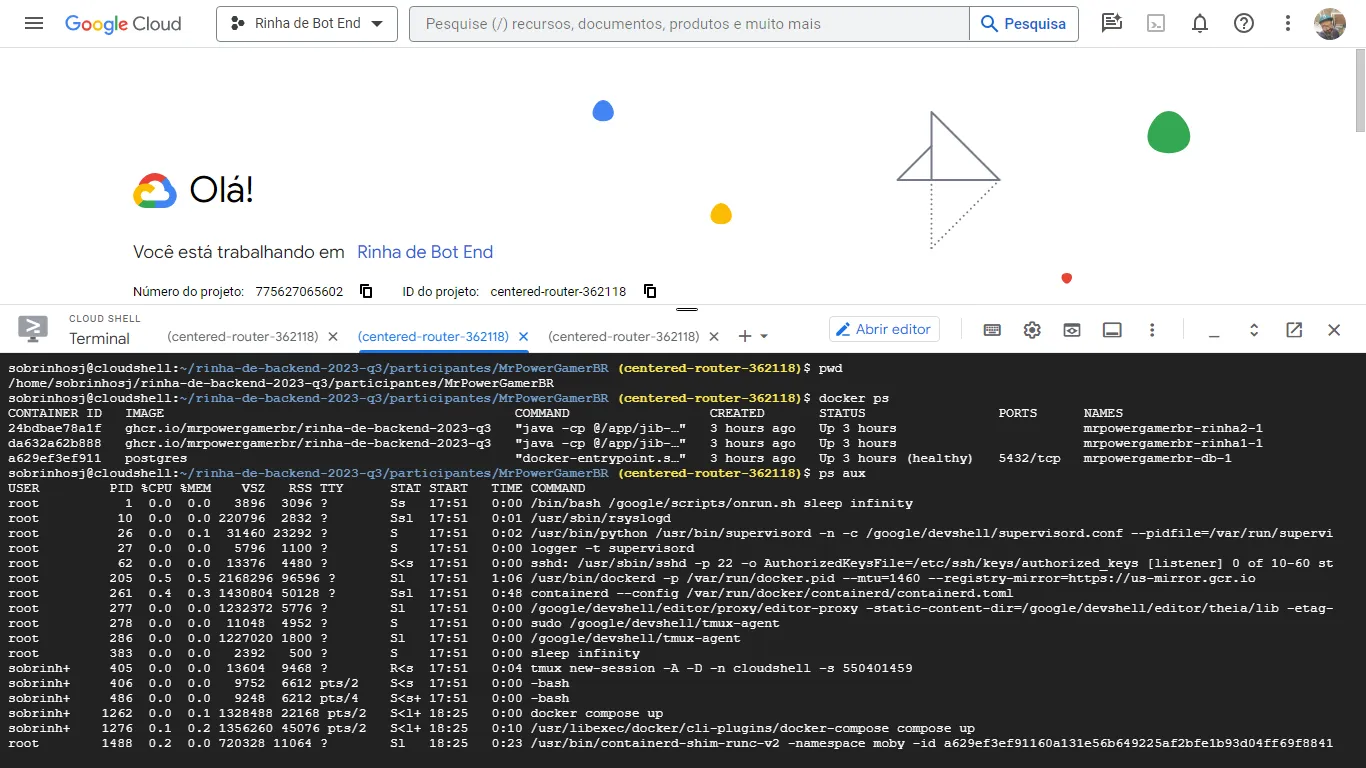Click the 'logger -t supervisord' process command
Viewport: 1366px width, 768px height.
click(x=613, y=548)
